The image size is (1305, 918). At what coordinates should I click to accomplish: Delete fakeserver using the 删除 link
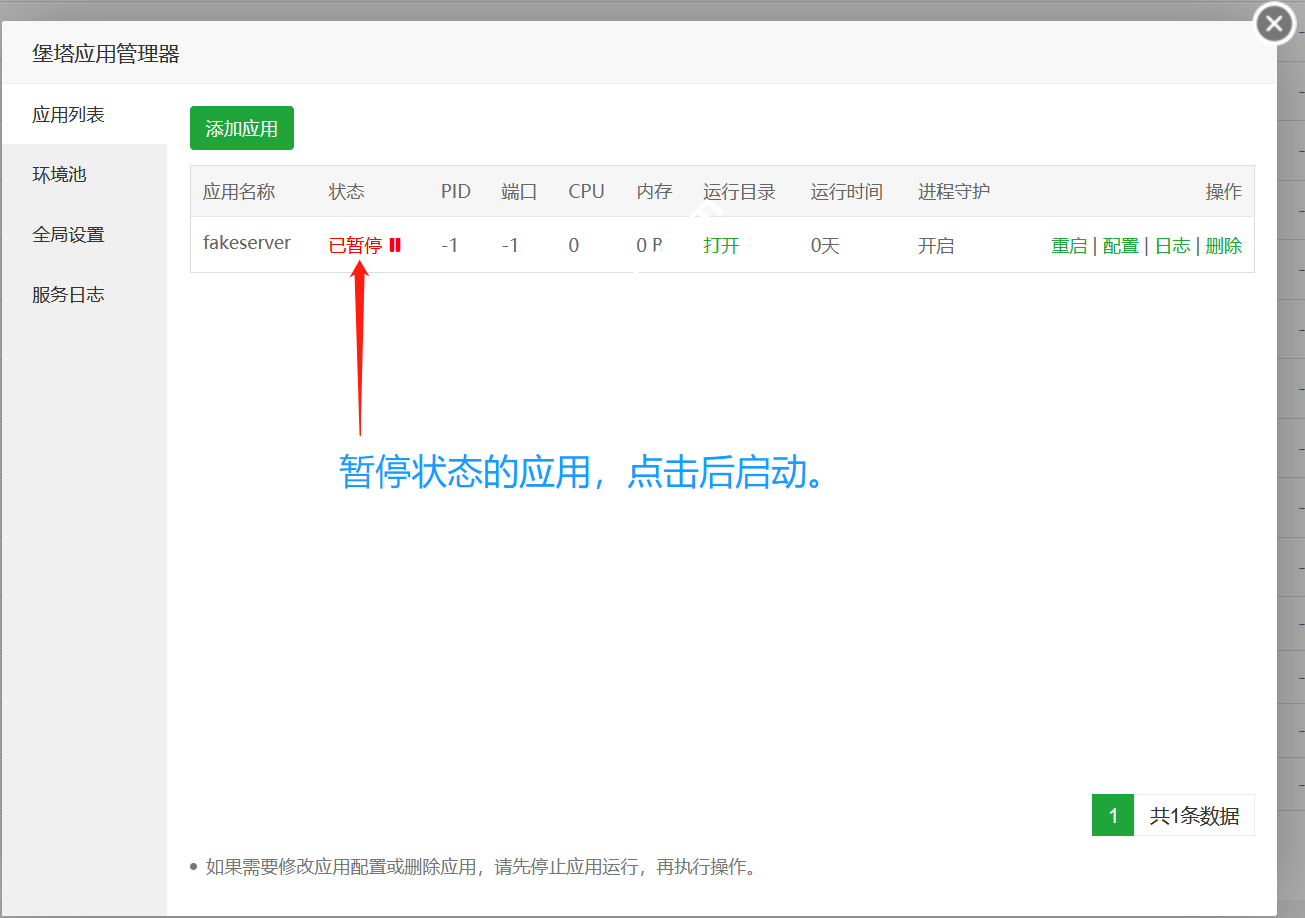coord(1224,246)
